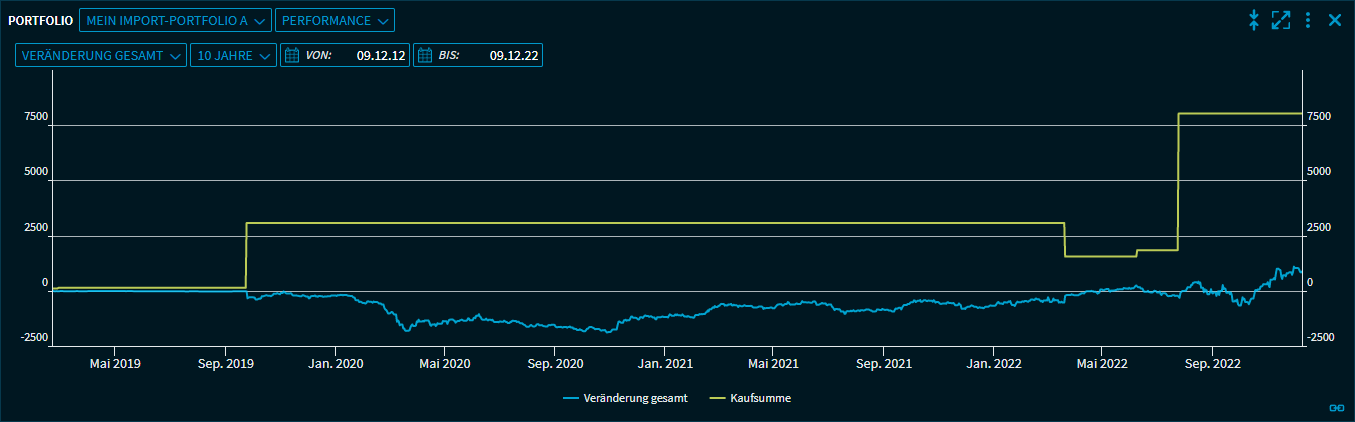Open the VON date calendar icon
This screenshot has width=1355, height=422.
point(293,56)
